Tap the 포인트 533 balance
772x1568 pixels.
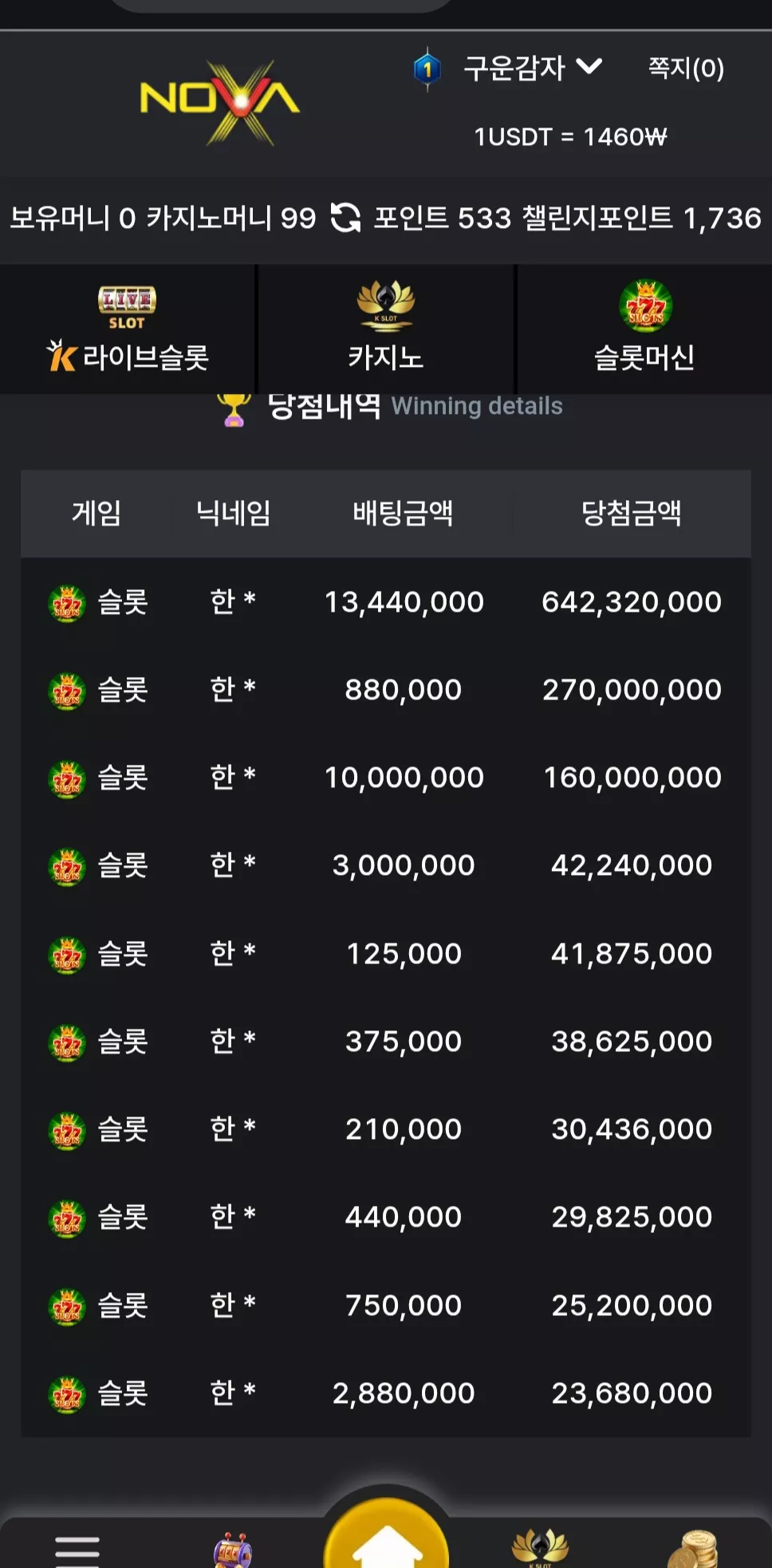pyautogui.click(x=442, y=218)
